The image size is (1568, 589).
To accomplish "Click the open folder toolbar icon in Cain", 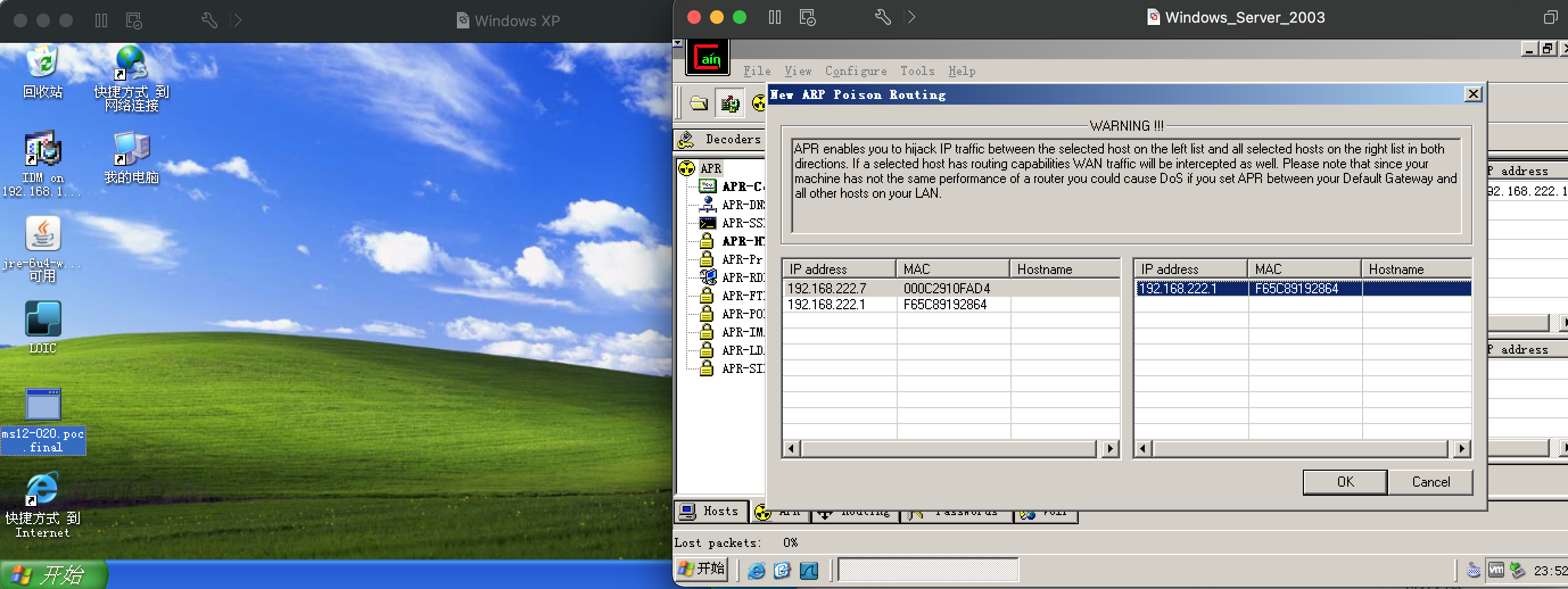I will coord(699,103).
